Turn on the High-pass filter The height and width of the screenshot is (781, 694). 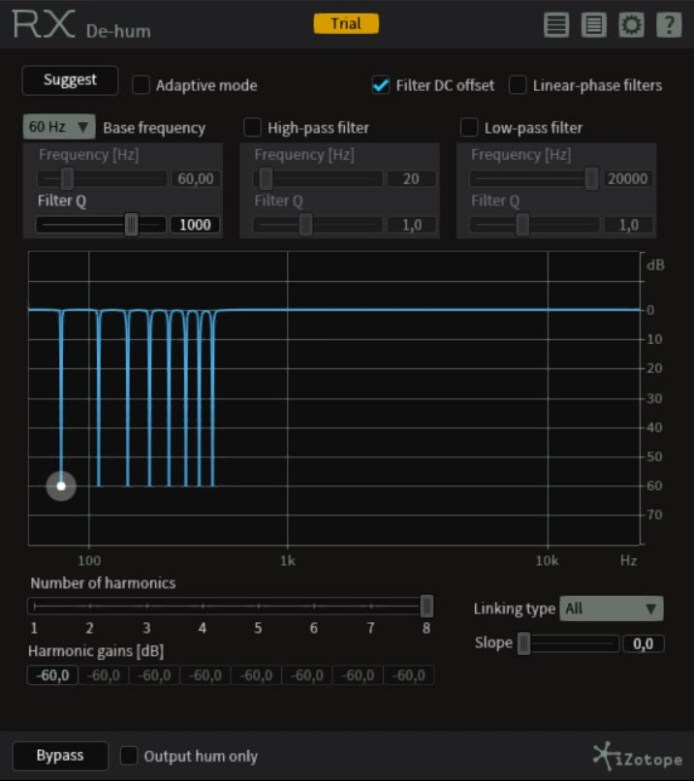click(253, 127)
